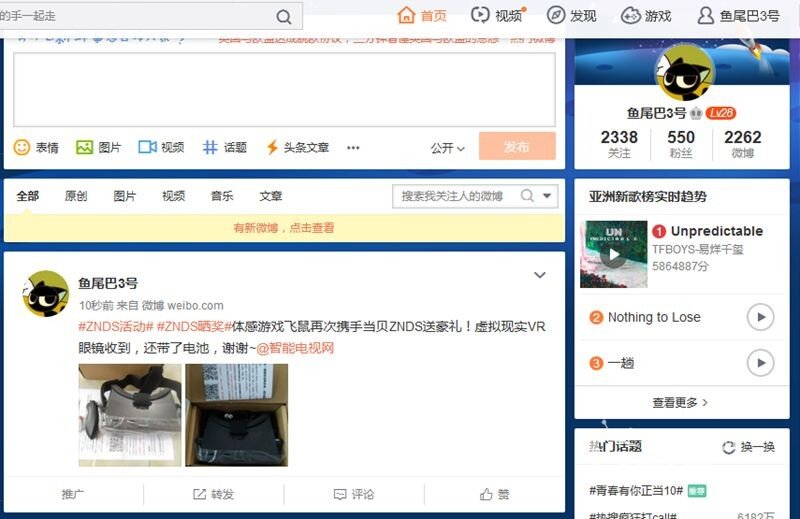The height and width of the screenshot is (519, 800).
Task: Open the TFBOYS-易烊千玺 artist text
Action: click(x=697, y=250)
